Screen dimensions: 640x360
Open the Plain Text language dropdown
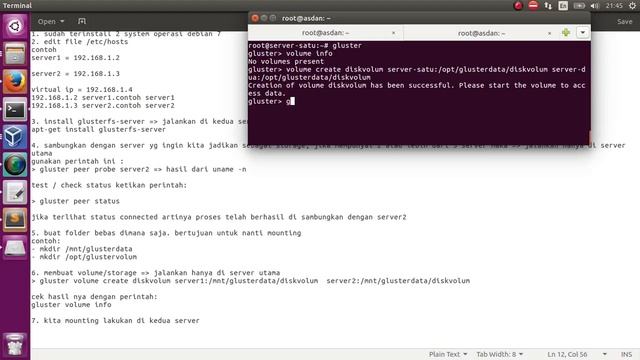448,354
